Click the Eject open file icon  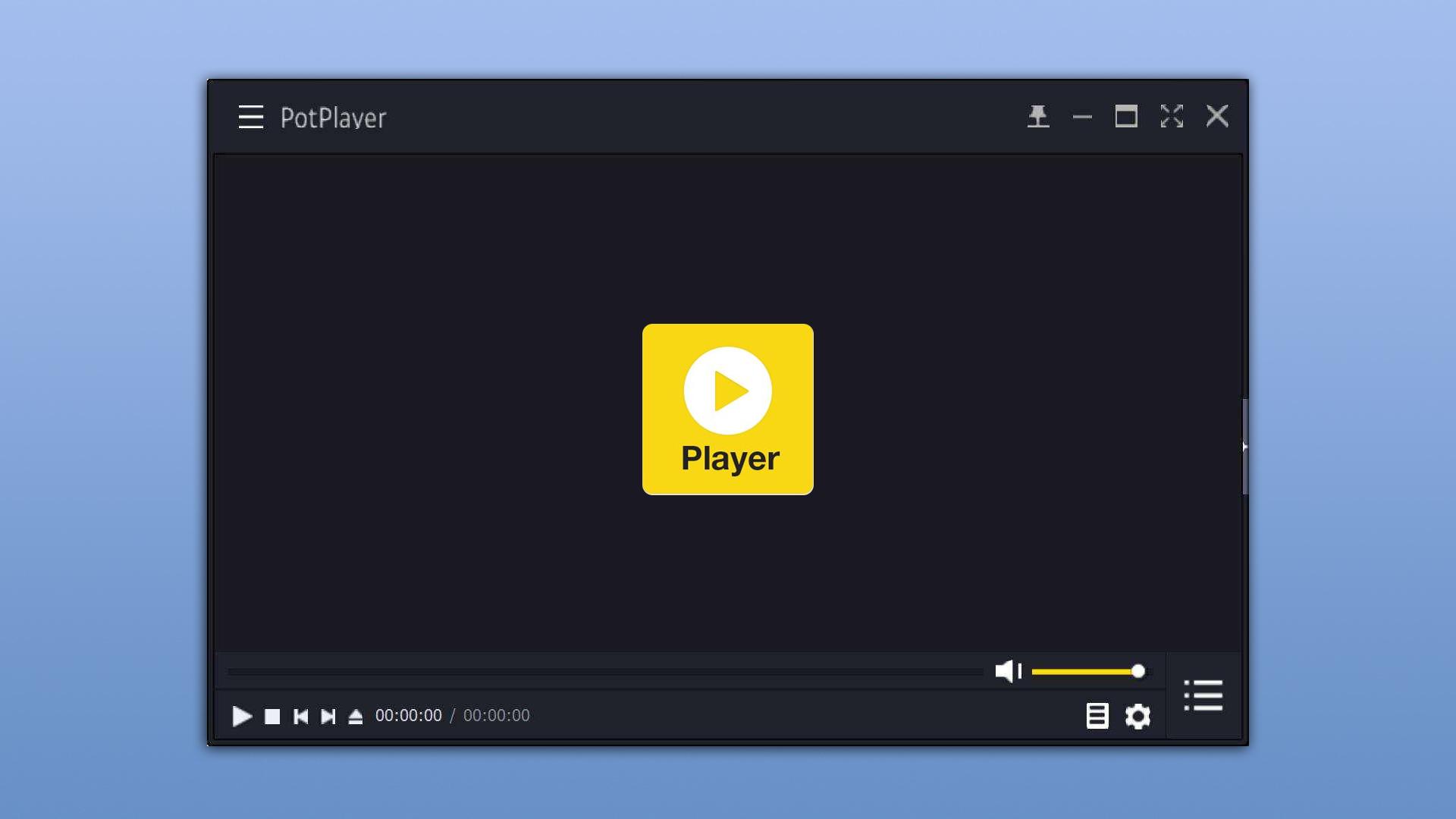[356, 716]
